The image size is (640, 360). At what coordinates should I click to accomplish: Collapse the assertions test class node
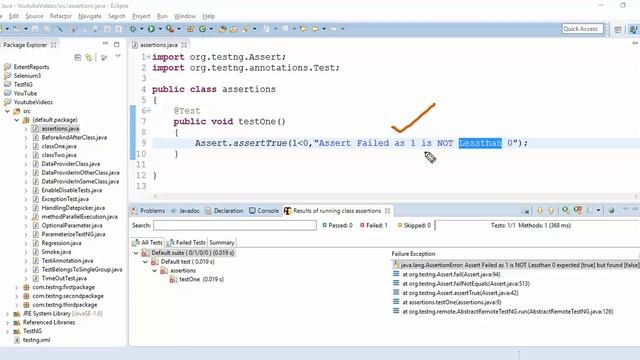pyautogui.click(x=155, y=271)
